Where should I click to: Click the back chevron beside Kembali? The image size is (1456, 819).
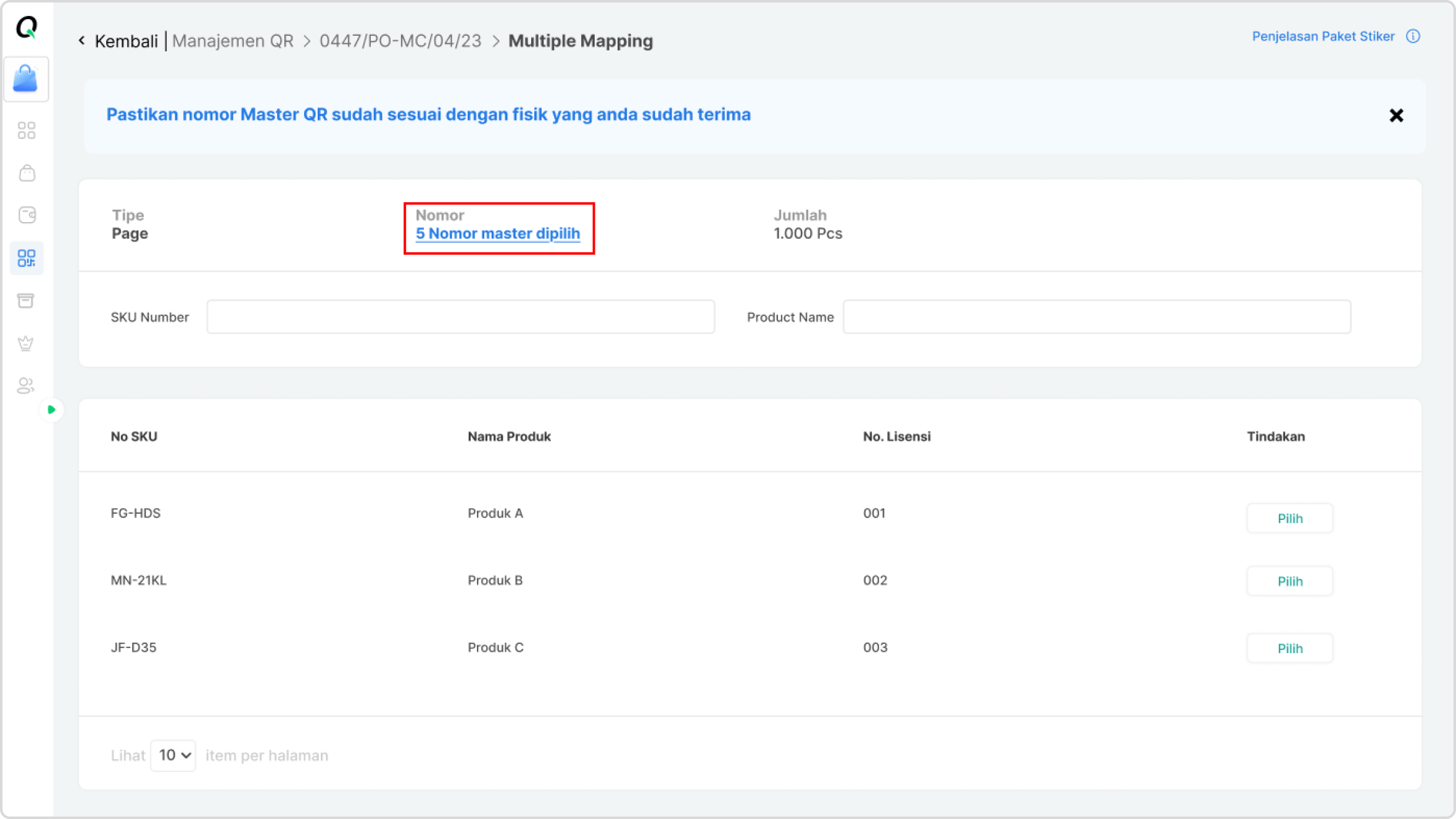coord(82,41)
